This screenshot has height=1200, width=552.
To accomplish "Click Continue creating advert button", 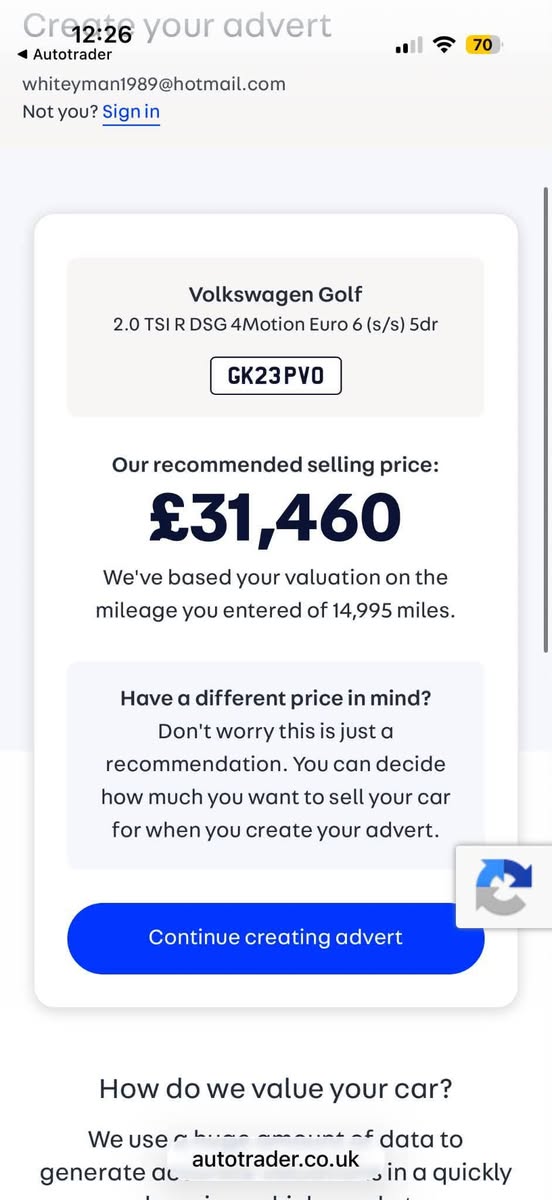I will coord(276,938).
